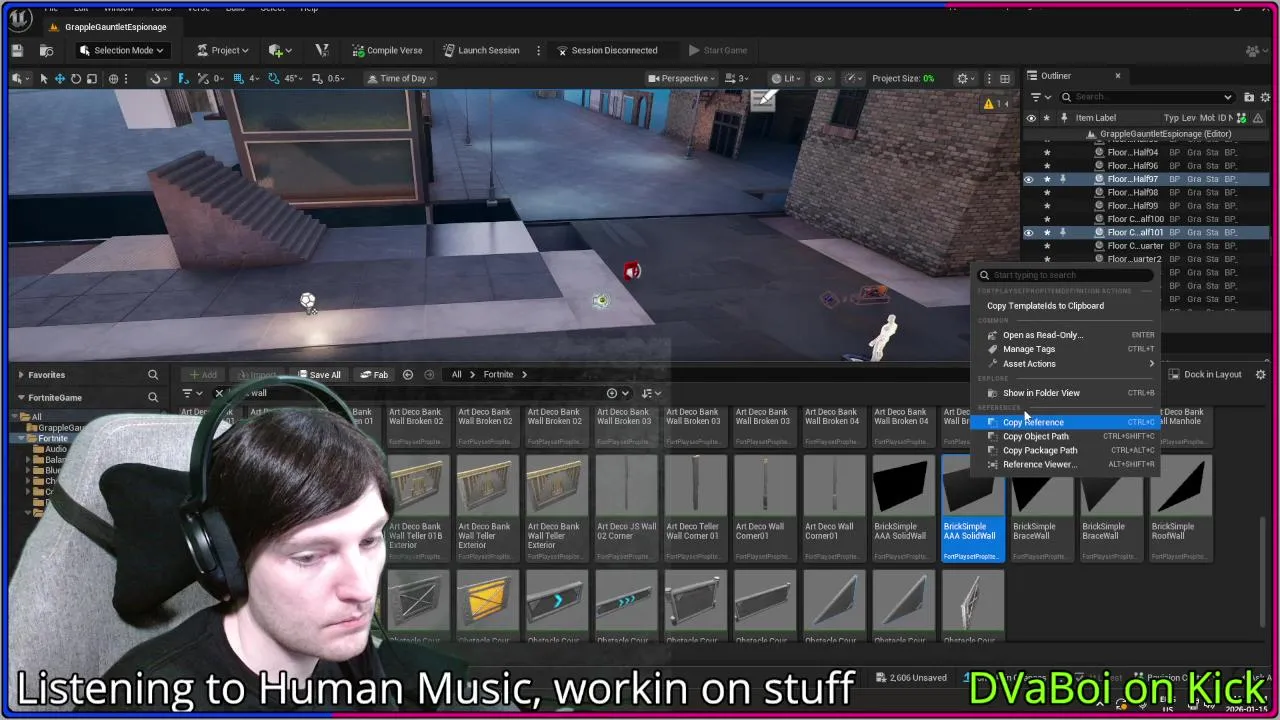Collapse the FortniteGame tree section
Screen dimensions: 1280x720
(21, 397)
